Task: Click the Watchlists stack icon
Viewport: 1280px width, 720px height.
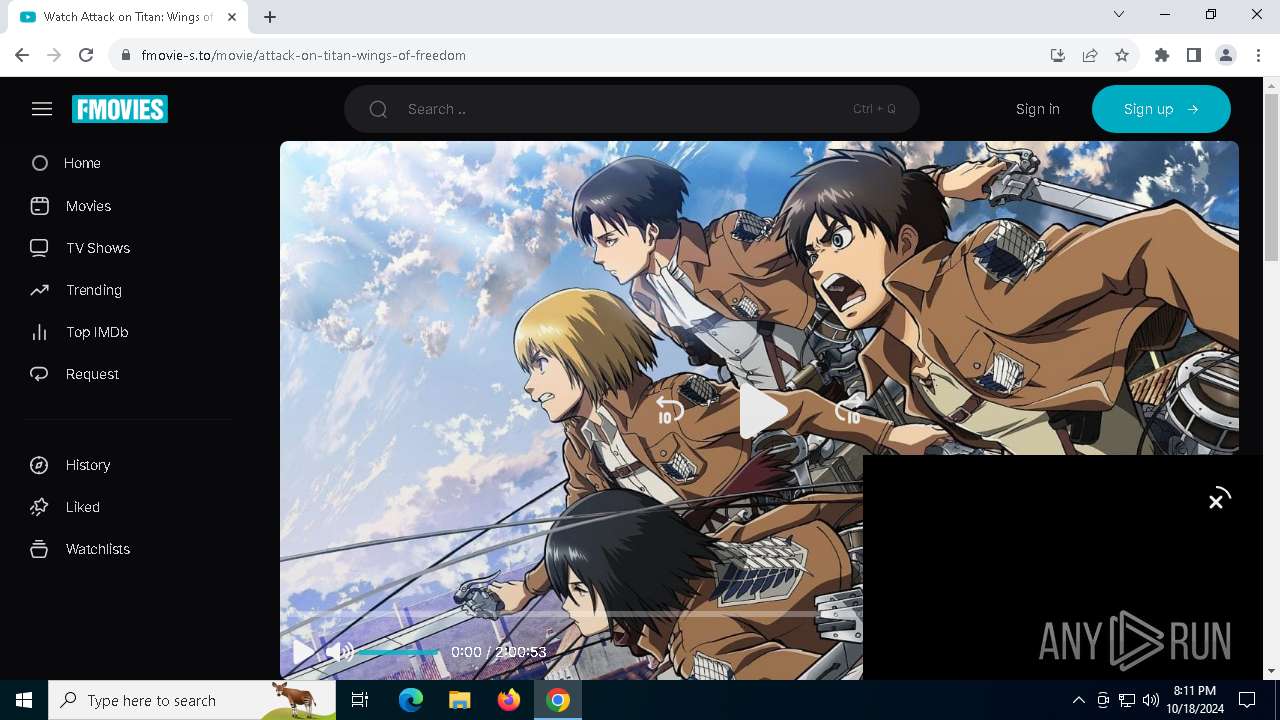Action: point(40,549)
